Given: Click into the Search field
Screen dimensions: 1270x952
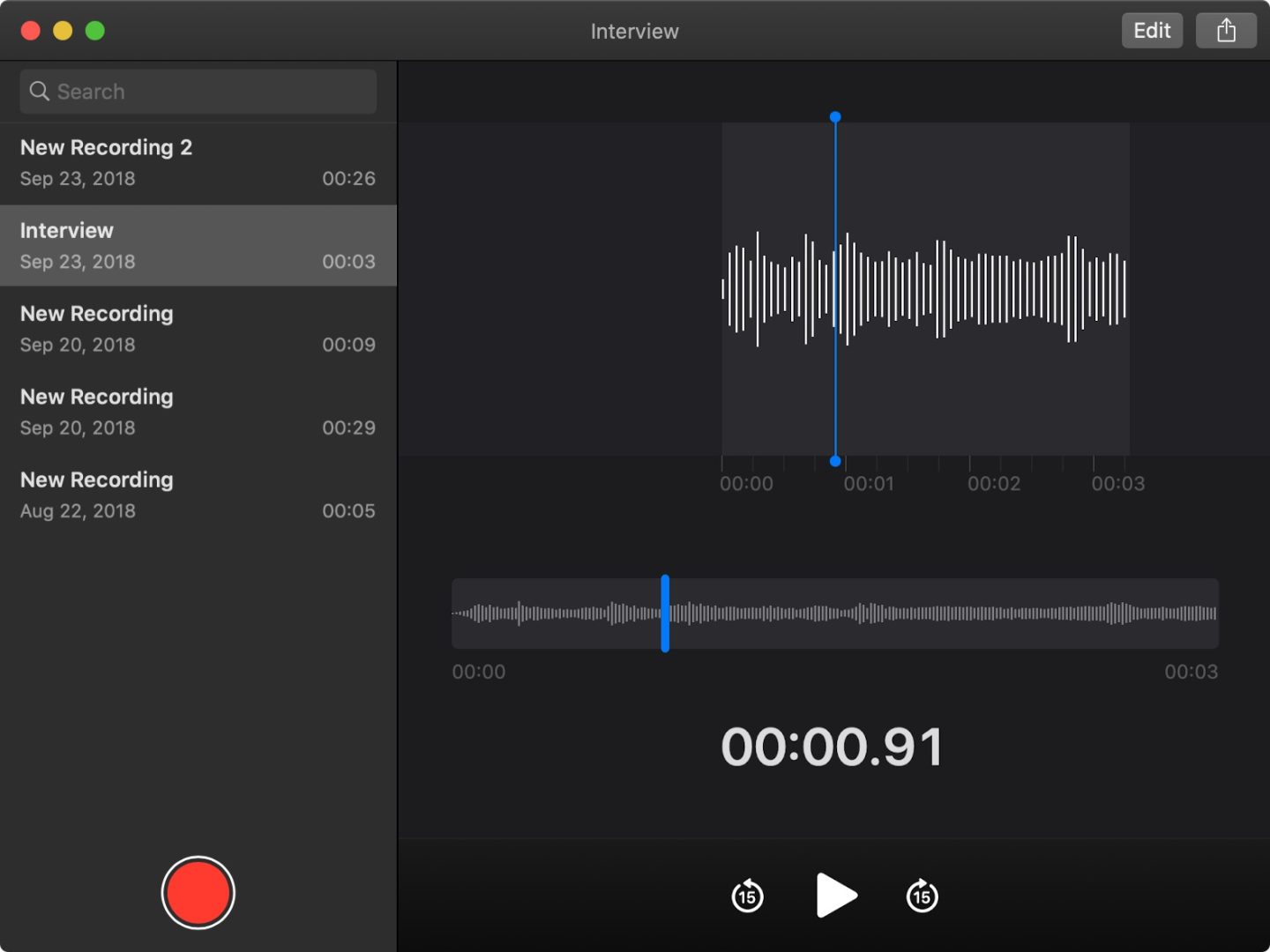Looking at the screenshot, I should tap(212, 92).
